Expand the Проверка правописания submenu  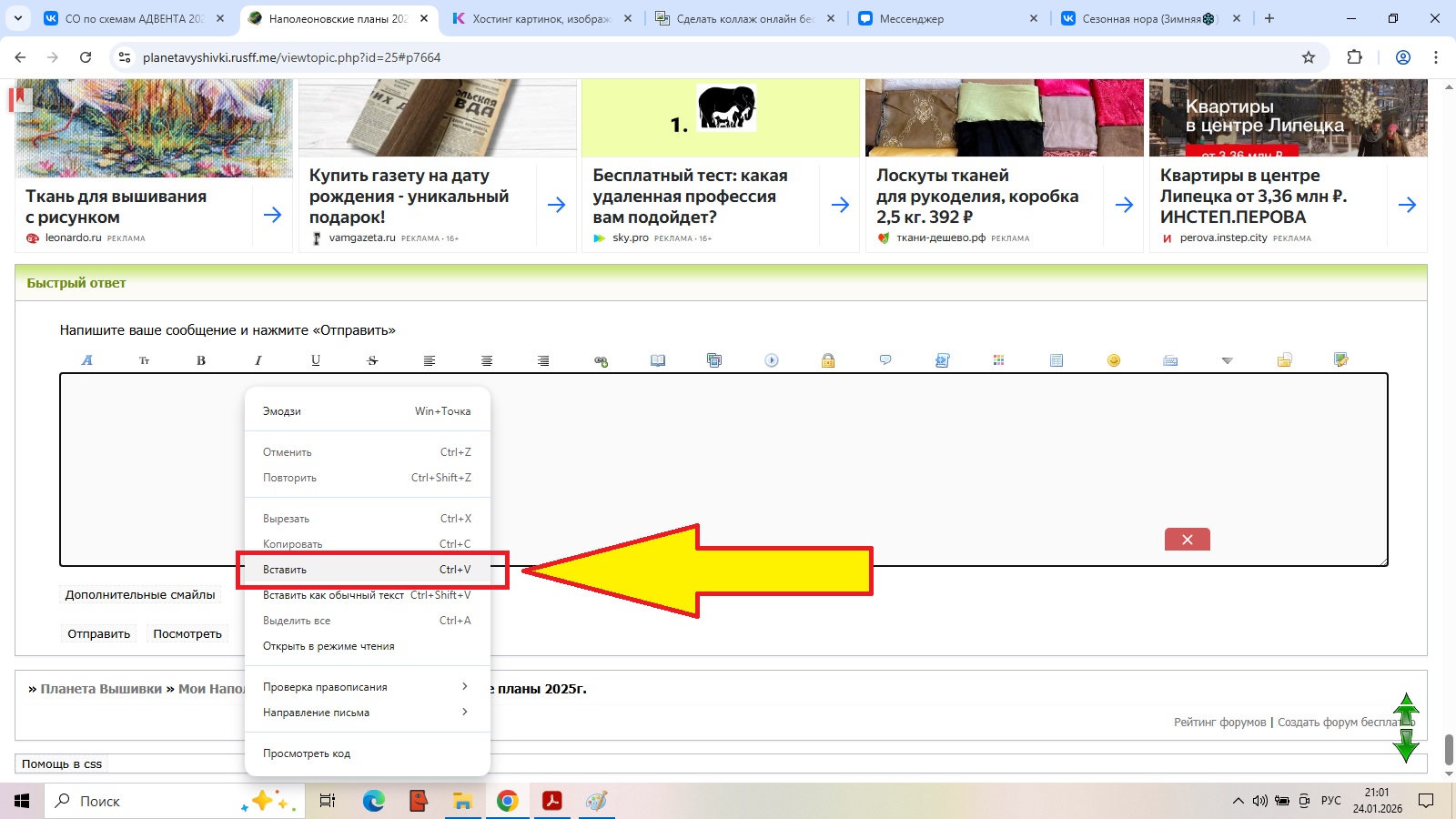(x=367, y=687)
